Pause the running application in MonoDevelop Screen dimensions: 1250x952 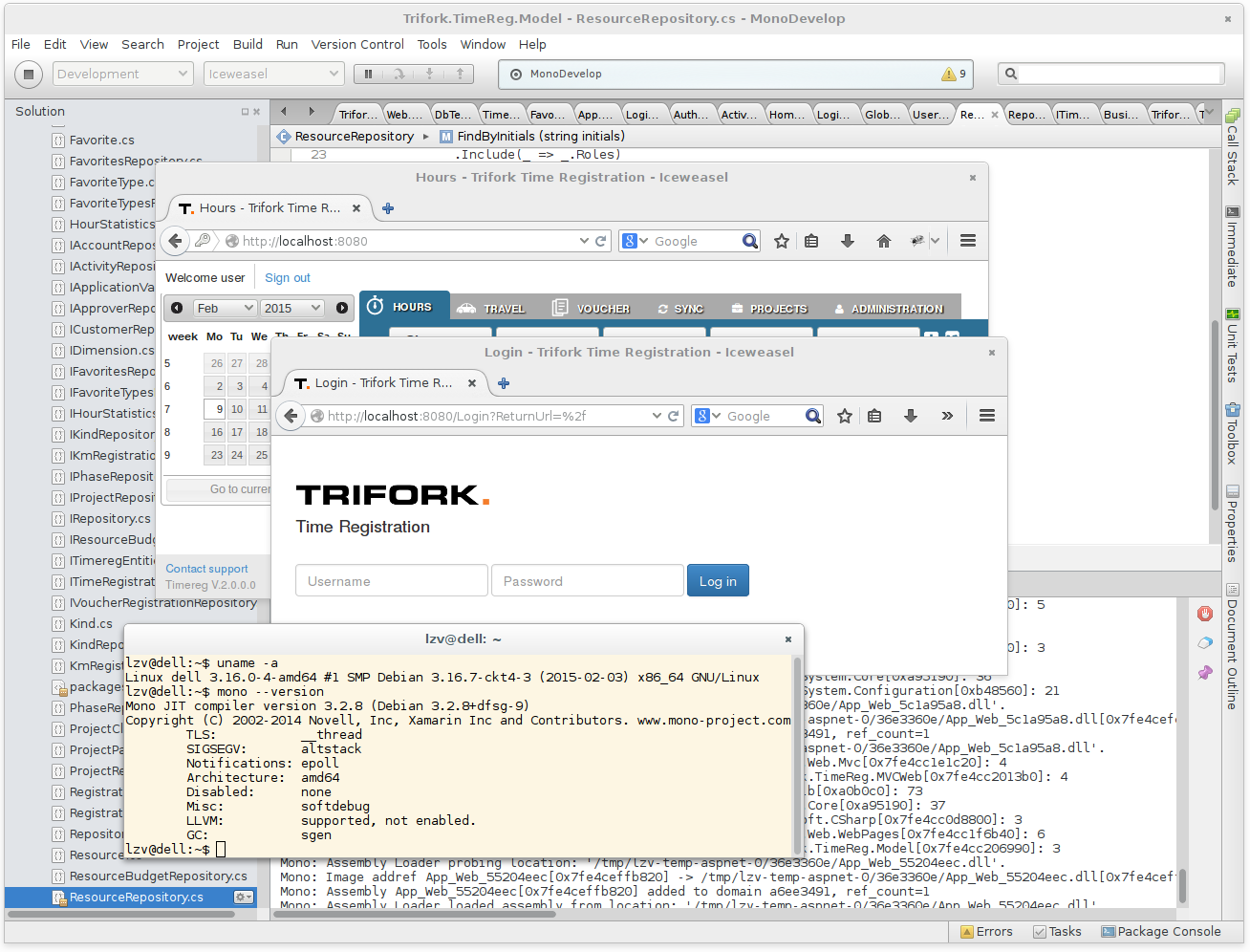tap(368, 74)
